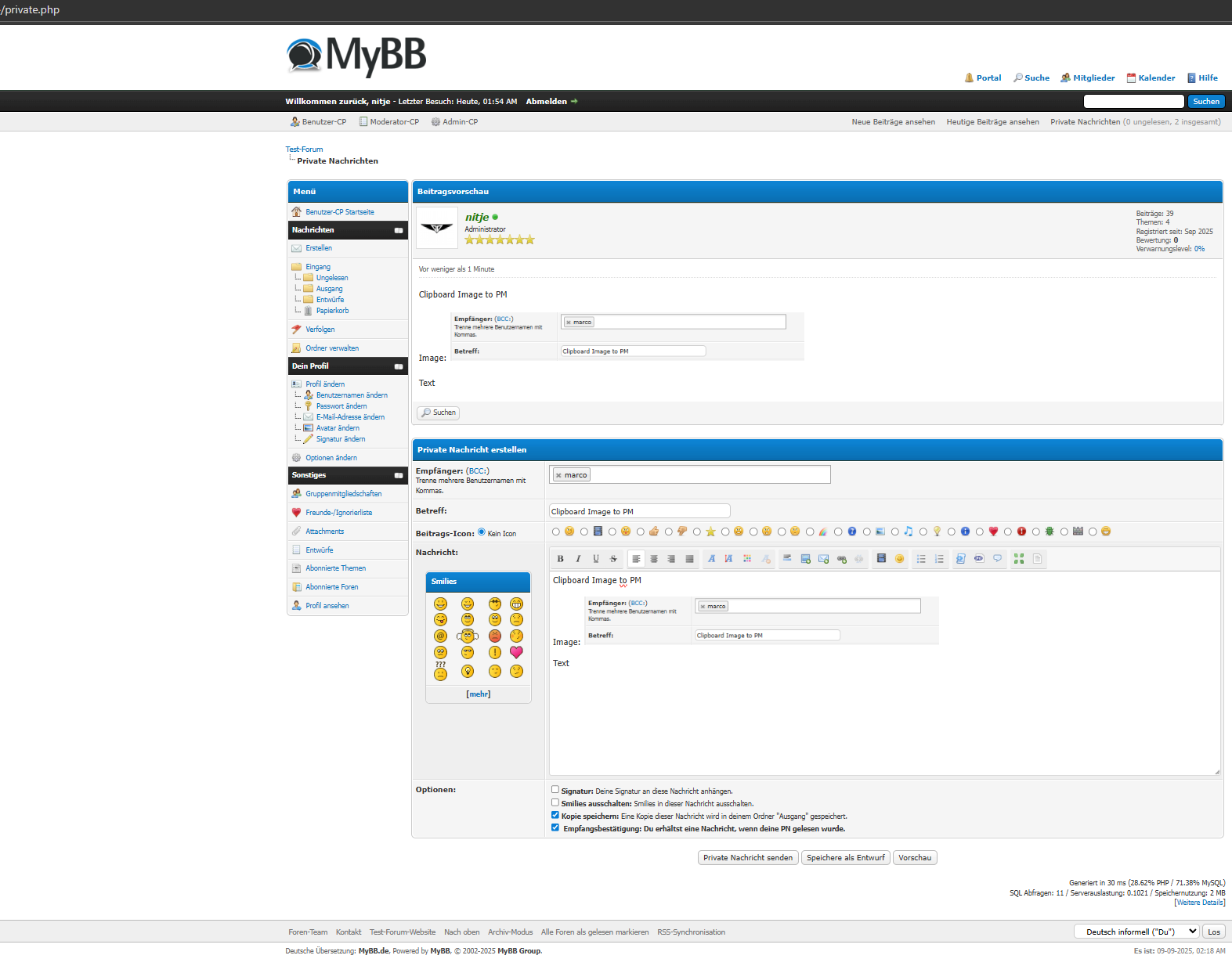Insert a bulleted list in editor

[921, 559]
